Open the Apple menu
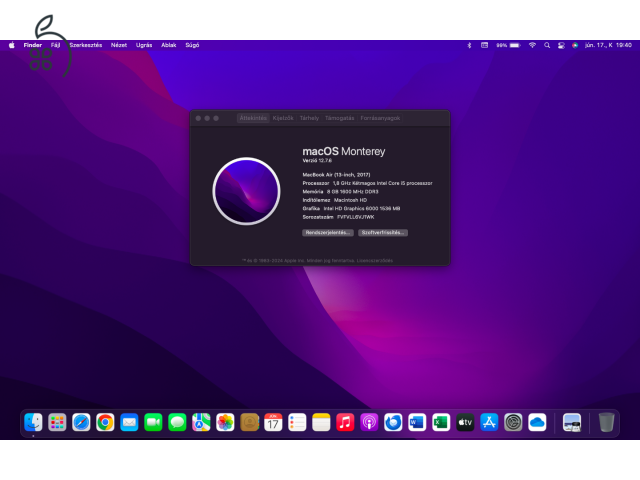Viewport: 640px width, 480px height. click(11, 45)
